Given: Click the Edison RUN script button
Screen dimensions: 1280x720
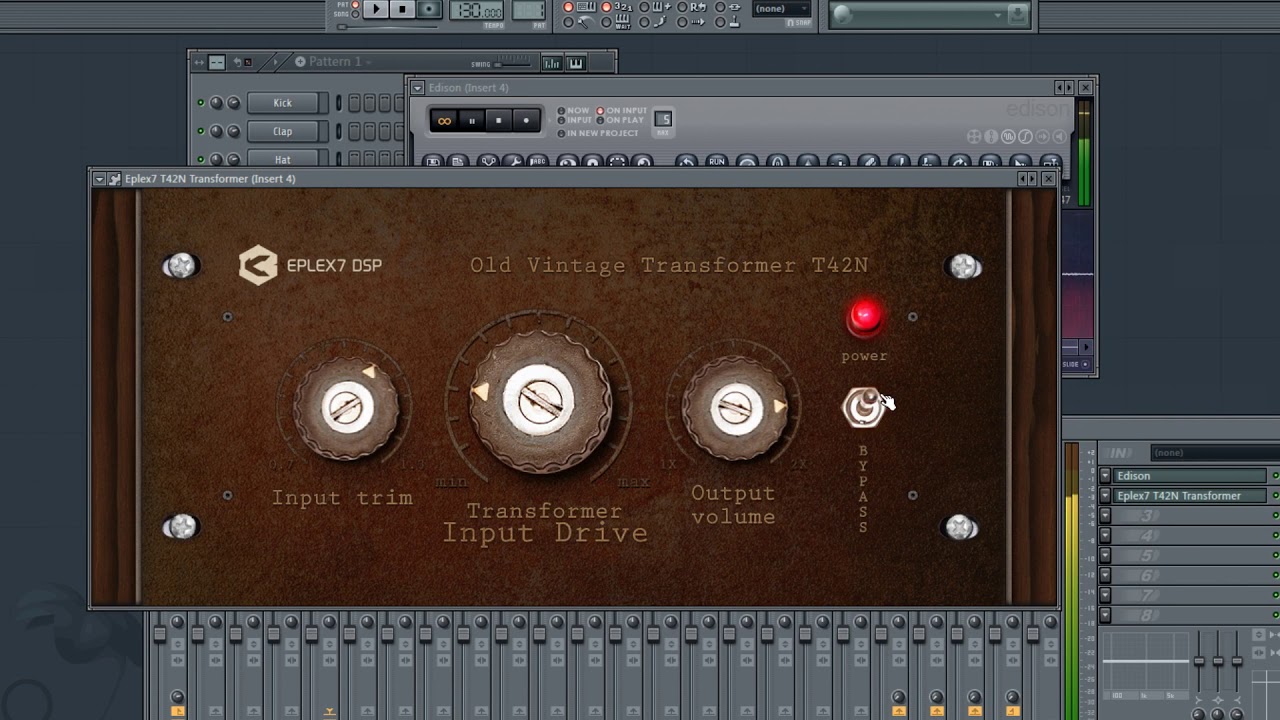Looking at the screenshot, I should [x=716, y=161].
